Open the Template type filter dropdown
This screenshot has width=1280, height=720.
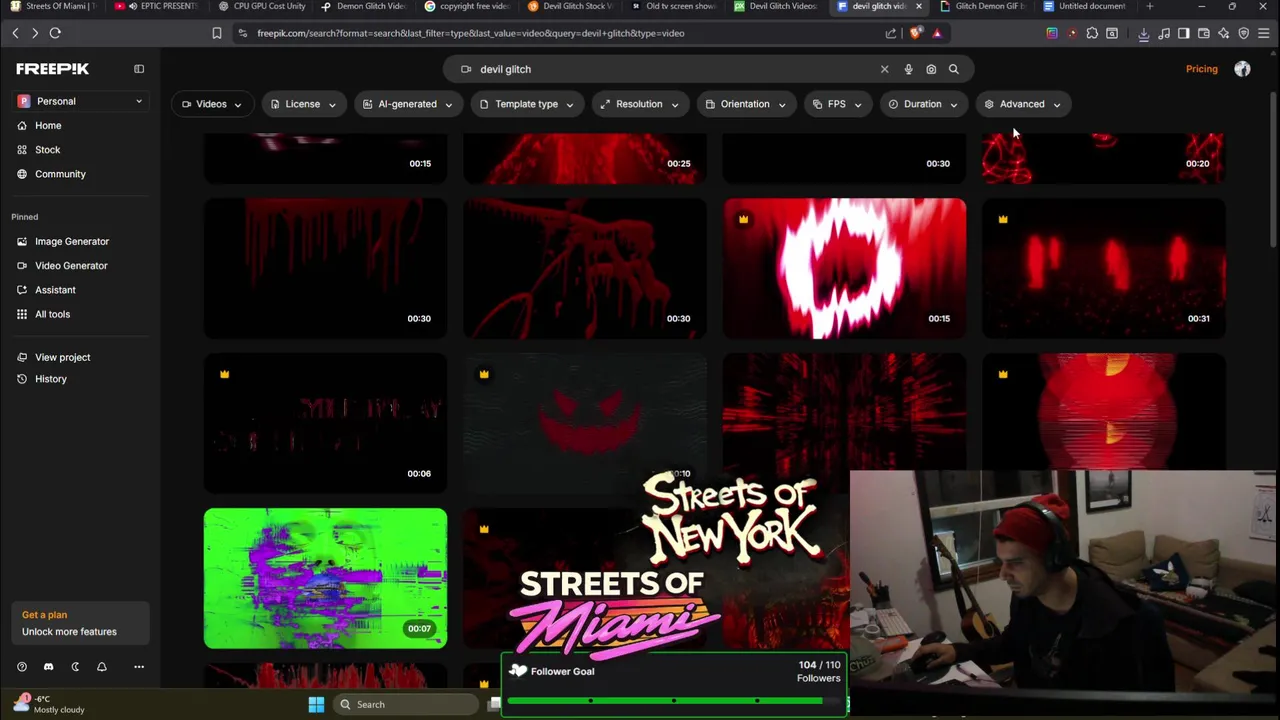(526, 104)
